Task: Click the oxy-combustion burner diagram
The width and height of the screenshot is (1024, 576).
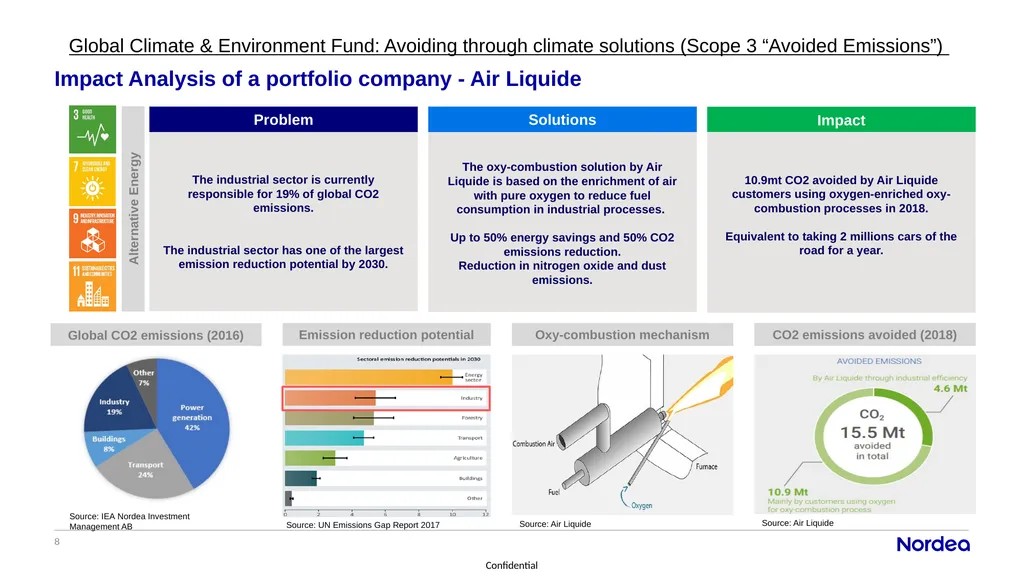Action: [622, 434]
